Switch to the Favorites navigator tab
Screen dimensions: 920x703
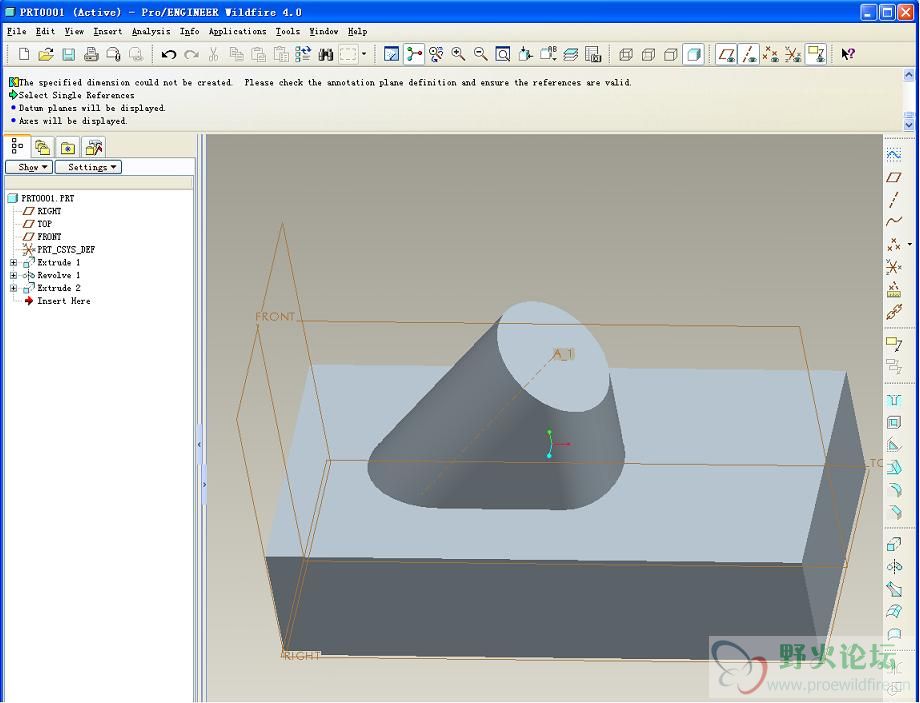[67, 148]
